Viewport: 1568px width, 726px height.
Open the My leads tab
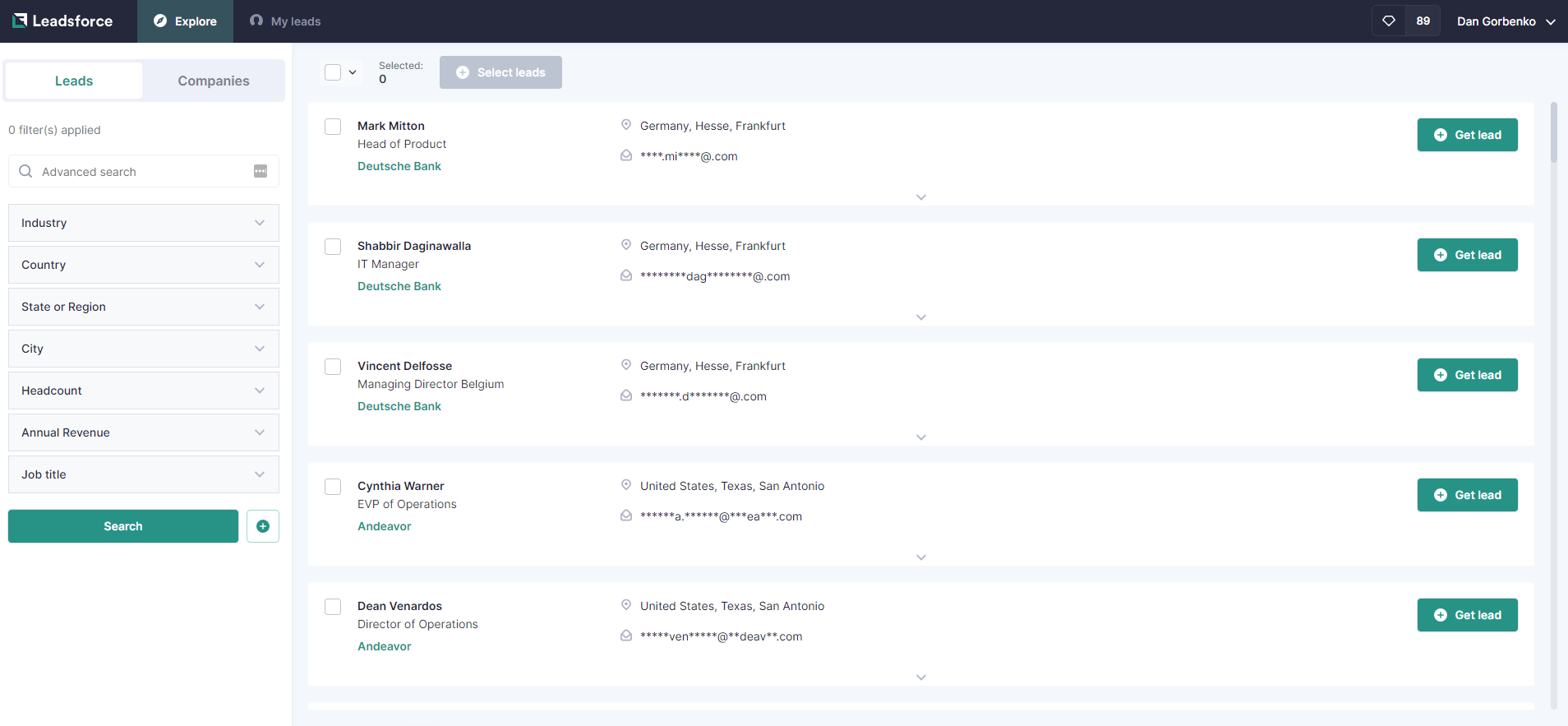point(285,21)
